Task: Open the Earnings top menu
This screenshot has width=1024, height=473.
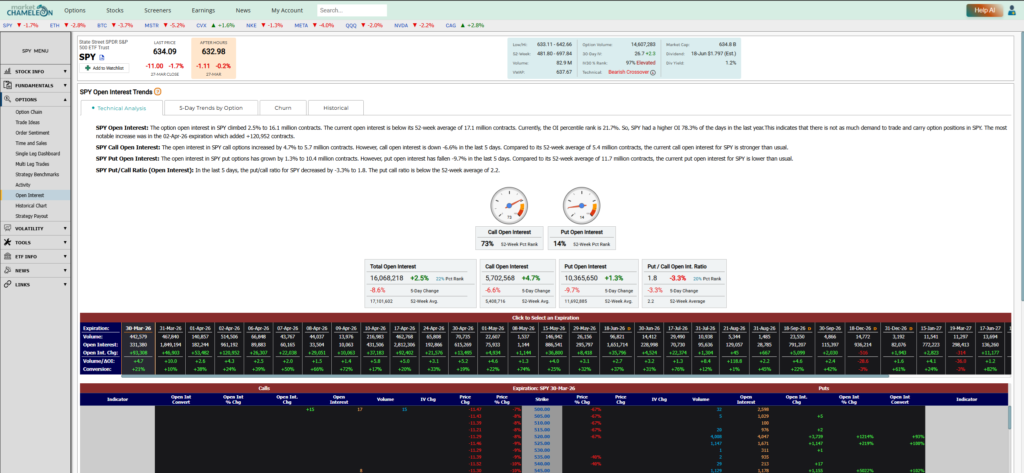Action: pos(203,10)
